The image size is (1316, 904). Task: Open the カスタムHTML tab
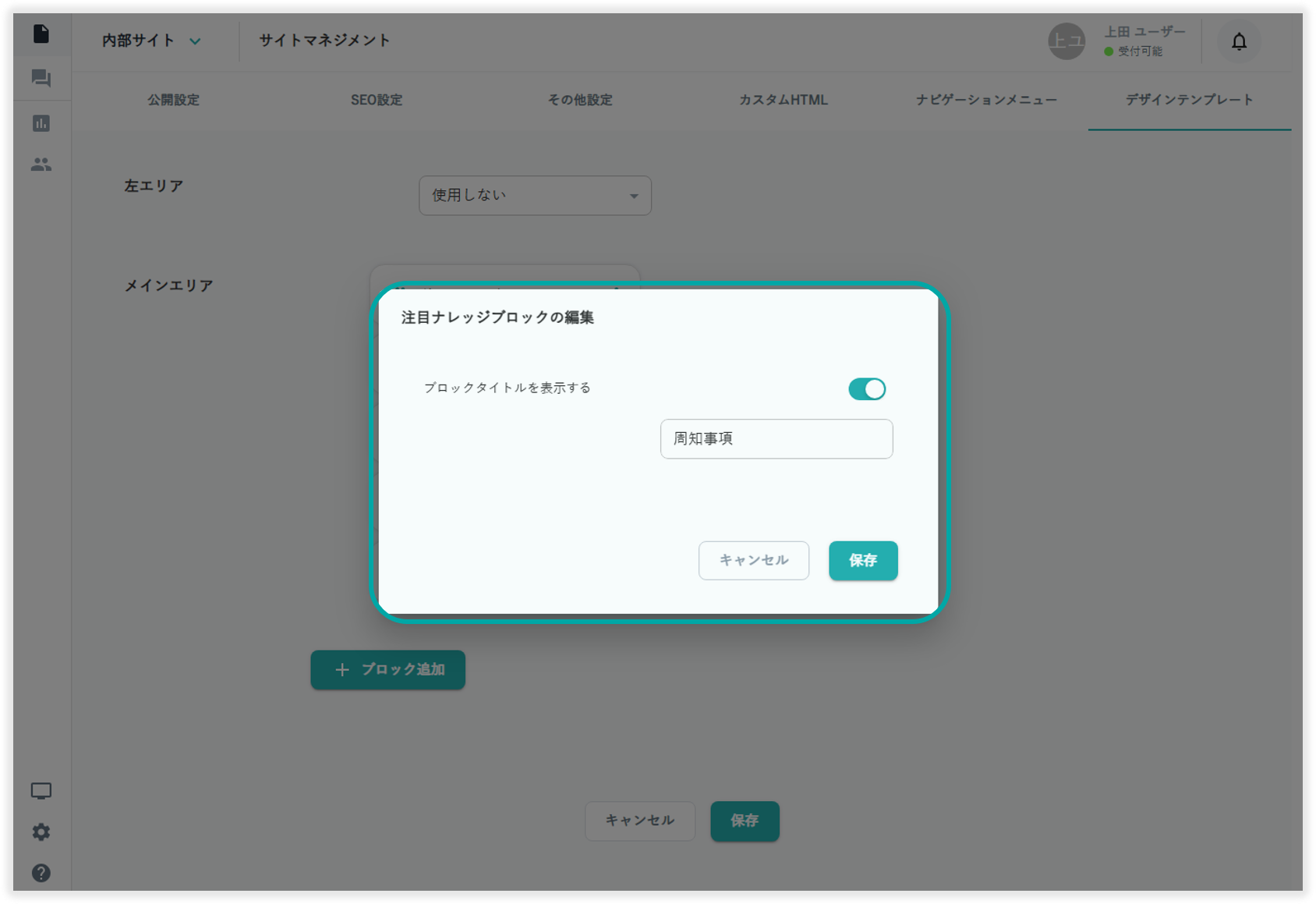[x=783, y=100]
